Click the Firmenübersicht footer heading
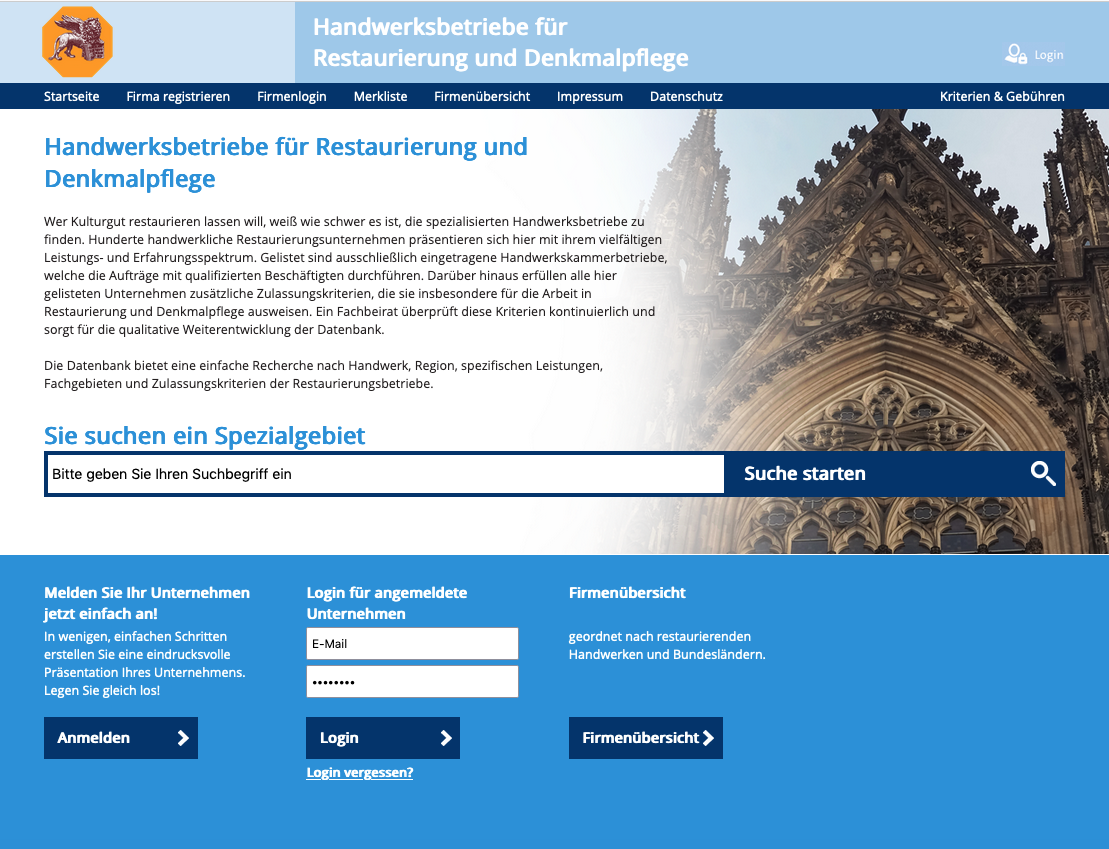1109x849 pixels. [627, 593]
